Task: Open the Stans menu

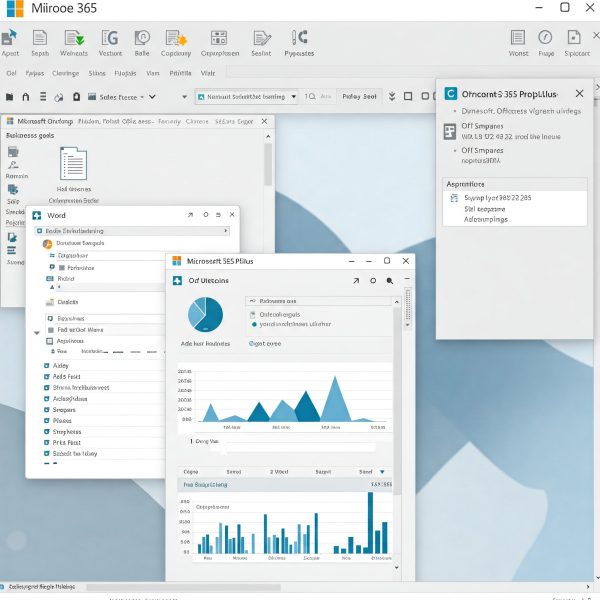Action: pyautogui.click(x=97, y=73)
